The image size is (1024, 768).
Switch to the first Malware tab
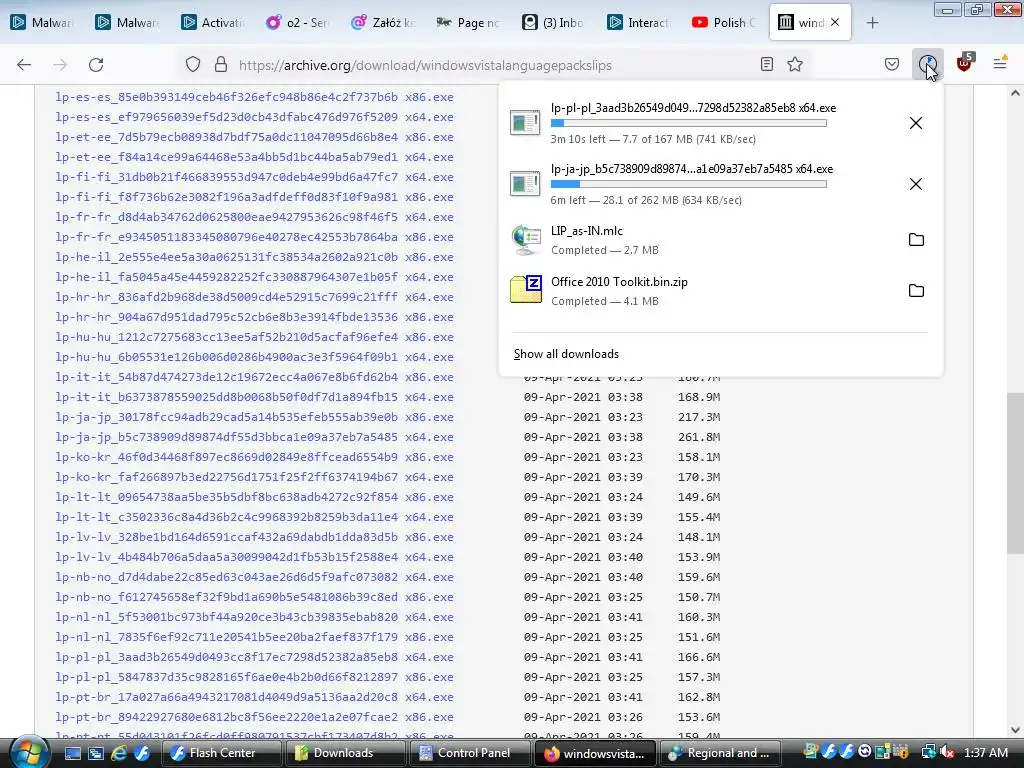[42, 23]
